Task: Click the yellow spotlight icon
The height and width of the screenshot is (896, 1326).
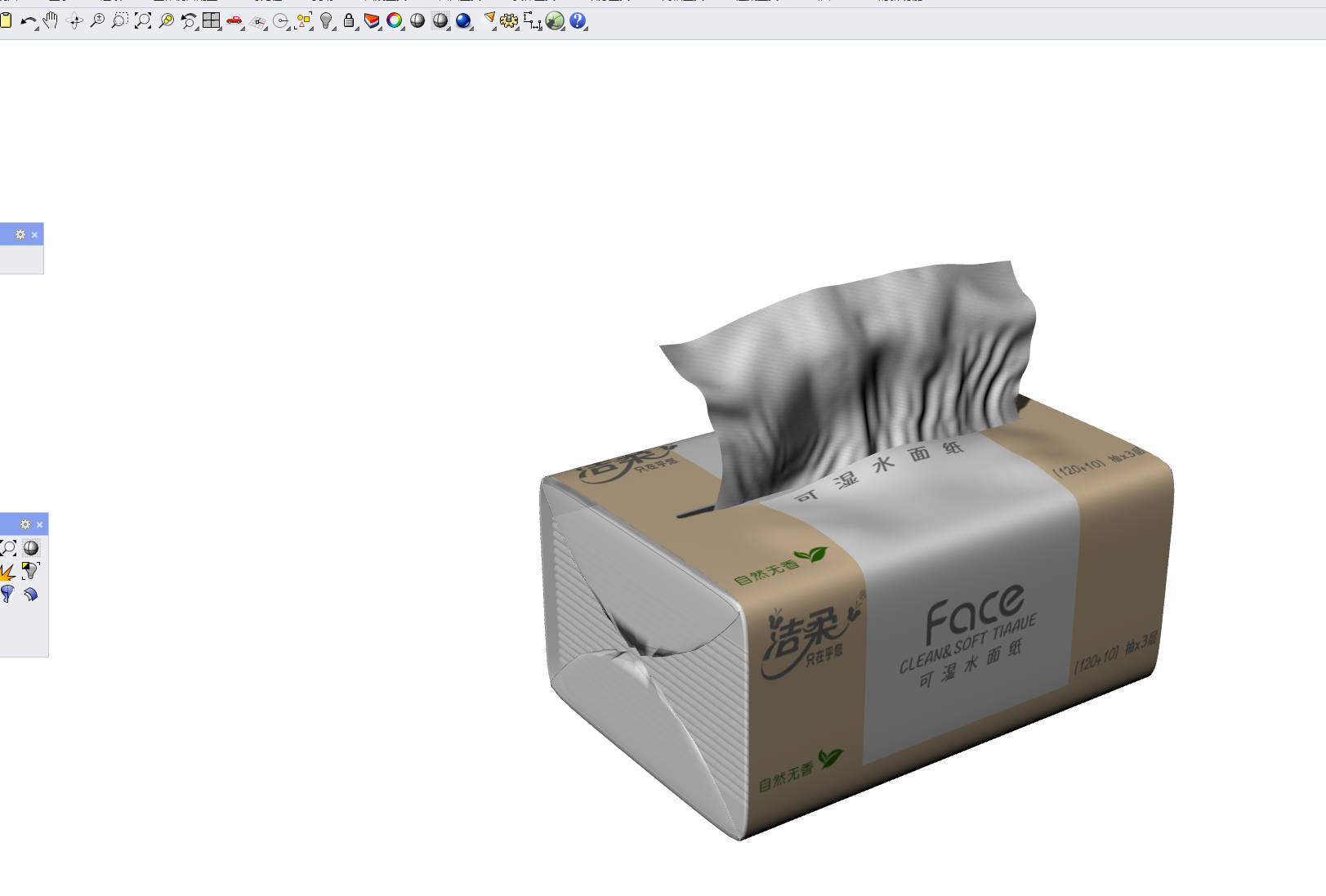Action: point(489,20)
